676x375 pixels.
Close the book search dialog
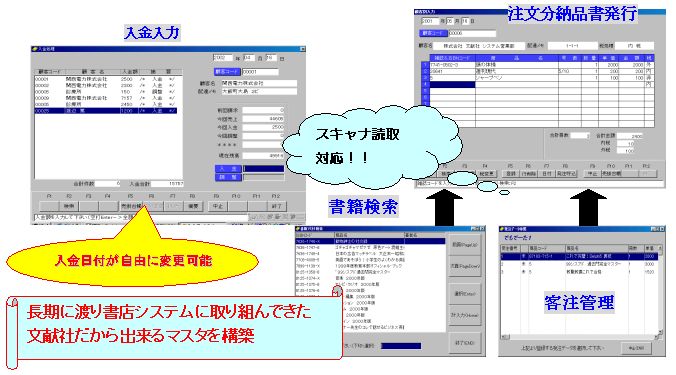click(482, 229)
